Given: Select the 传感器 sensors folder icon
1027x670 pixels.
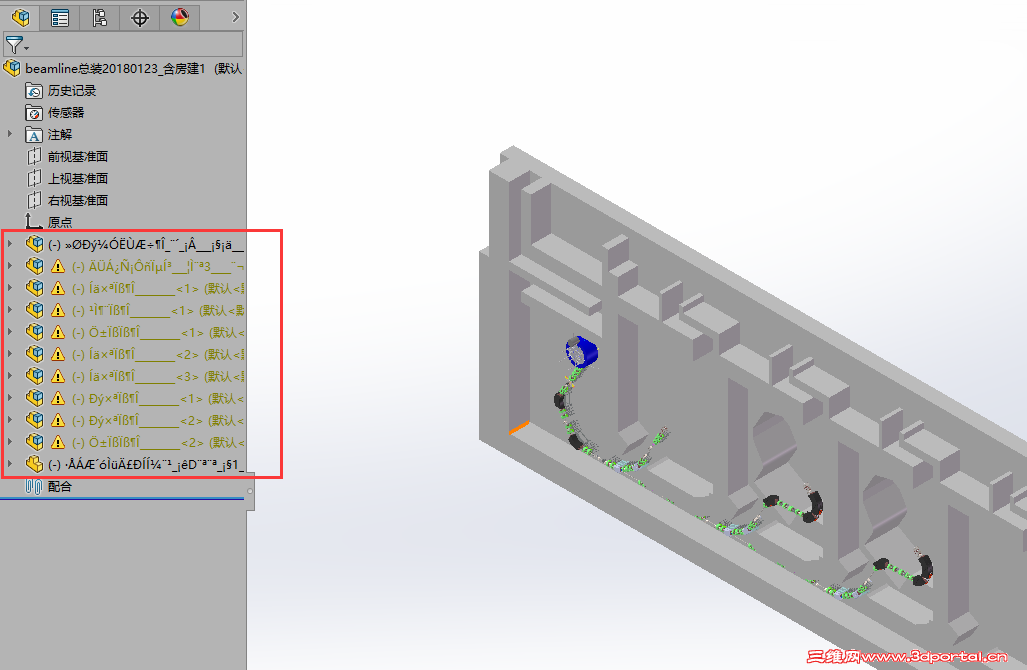Looking at the screenshot, I should coord(34,113).
